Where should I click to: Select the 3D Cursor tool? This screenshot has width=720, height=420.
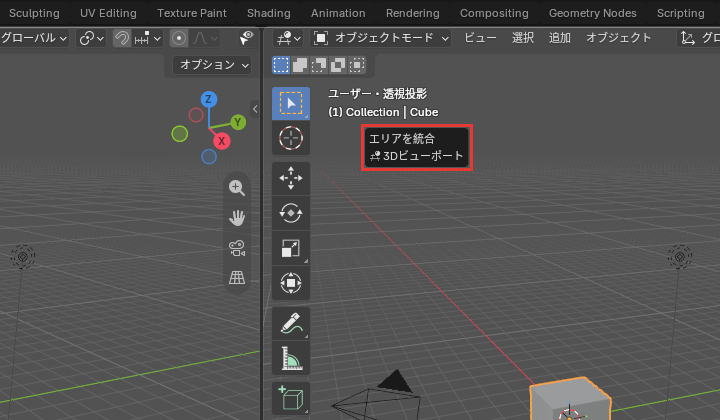(x=291, y=138)
